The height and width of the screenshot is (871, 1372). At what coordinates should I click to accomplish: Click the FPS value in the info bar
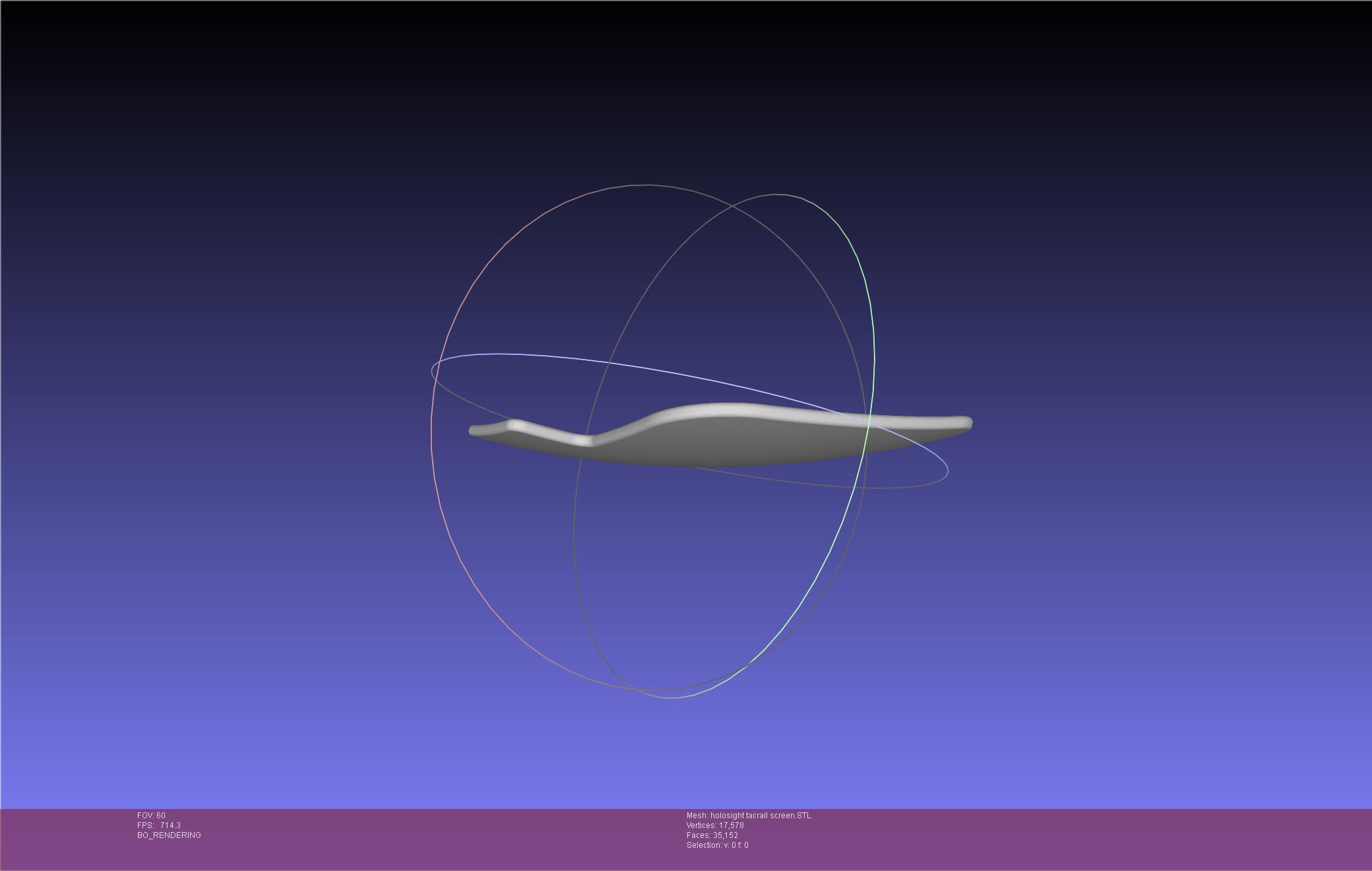pos(170,825)
